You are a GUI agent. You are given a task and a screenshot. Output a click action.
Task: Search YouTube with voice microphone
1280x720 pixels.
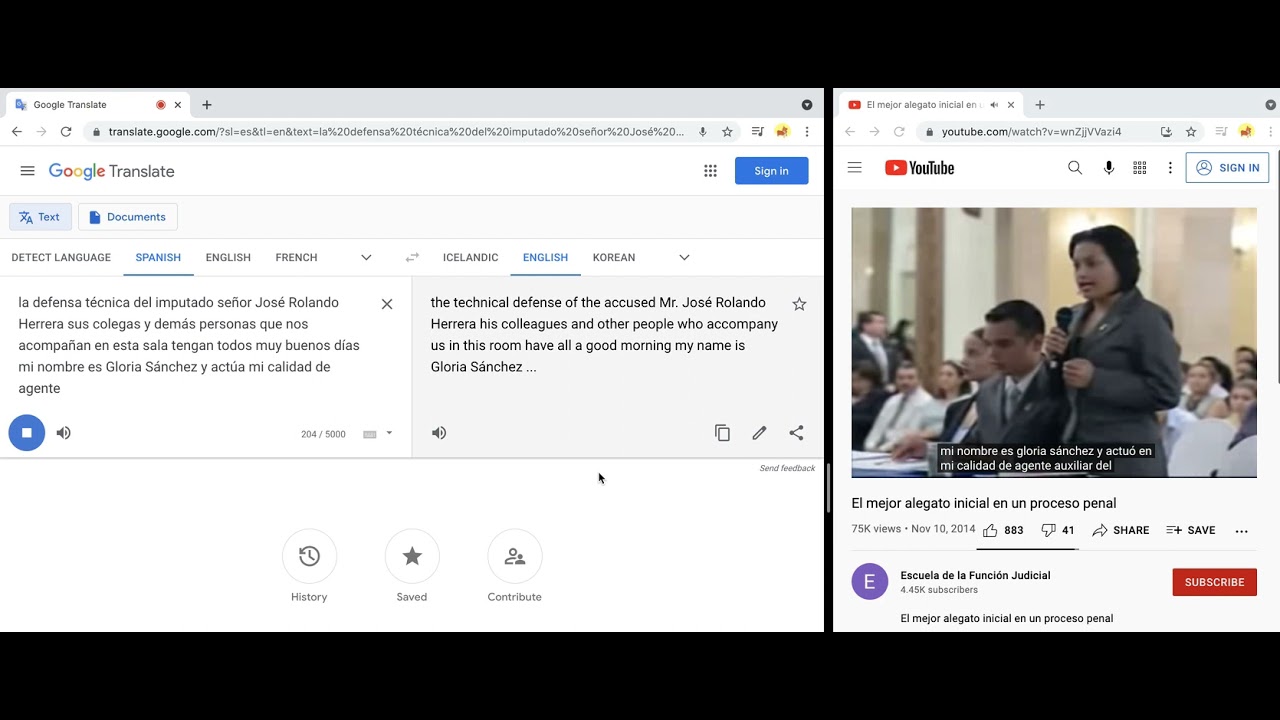pos(1108,168)
